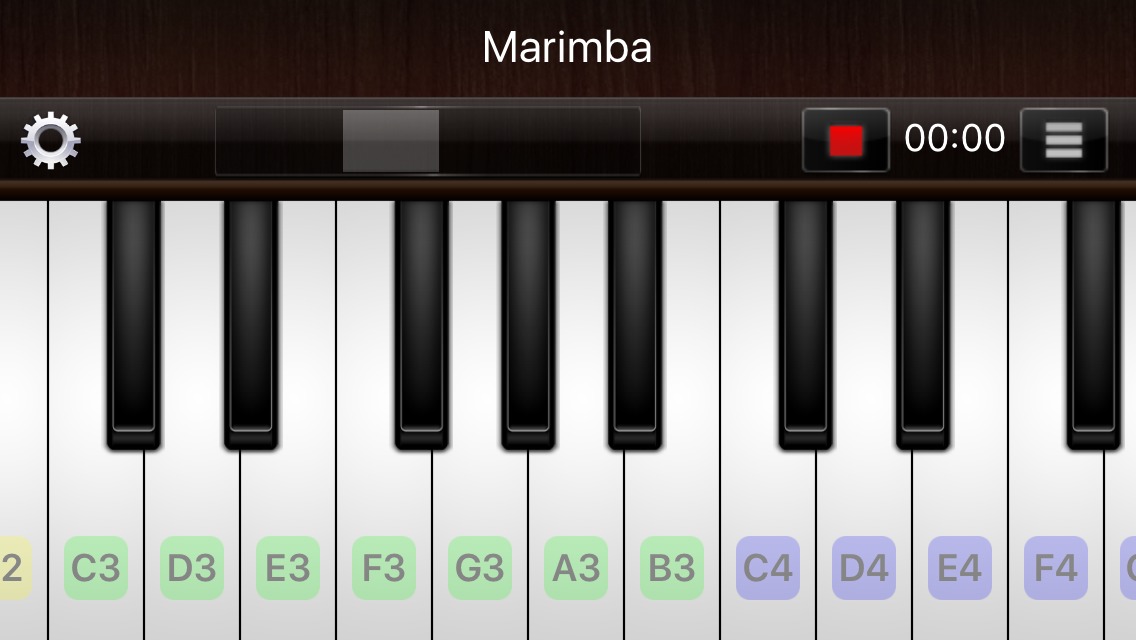Play the black key between F3 and G3
Screen dimensions: 1136x640
coord(422,325)
